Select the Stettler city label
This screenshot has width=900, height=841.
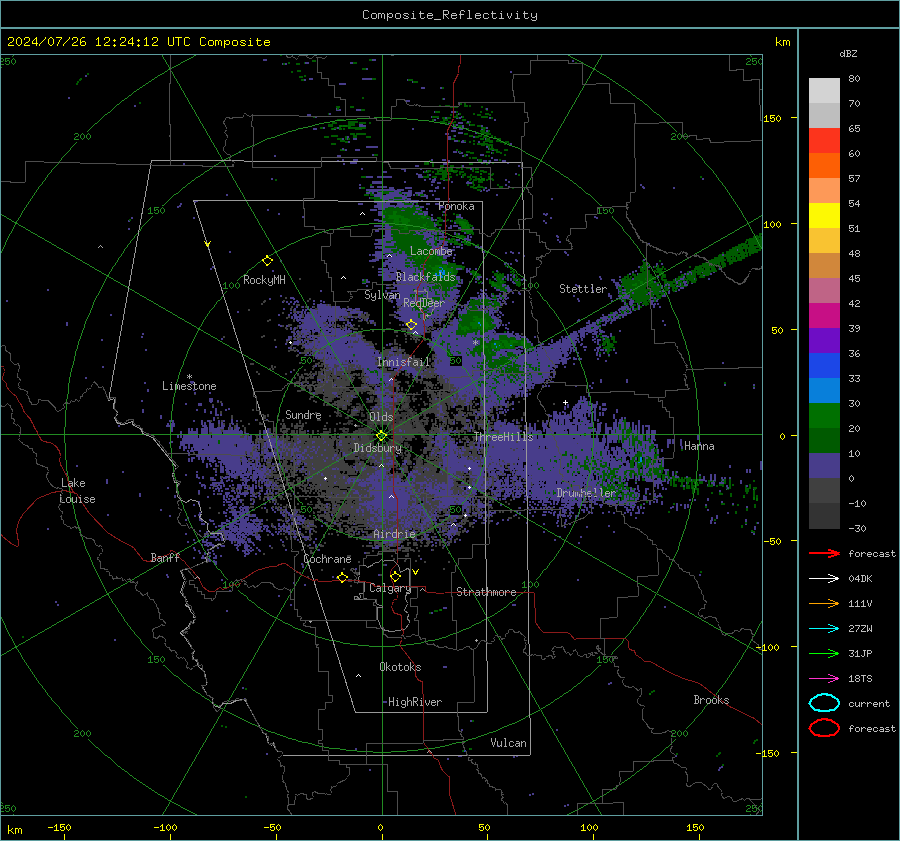coord(583,289)
